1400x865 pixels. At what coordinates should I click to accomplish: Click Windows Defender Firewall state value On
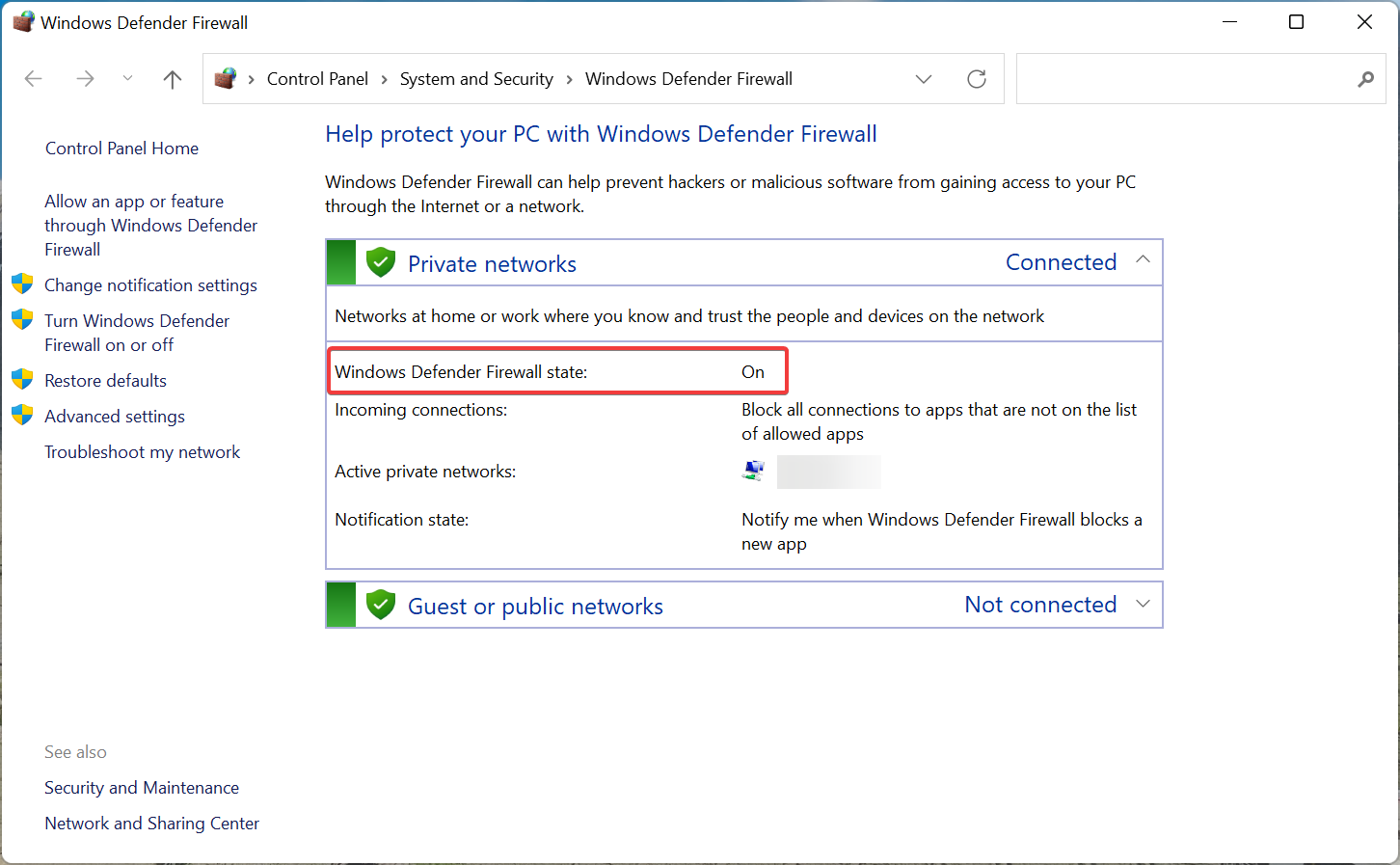(753, 372)
